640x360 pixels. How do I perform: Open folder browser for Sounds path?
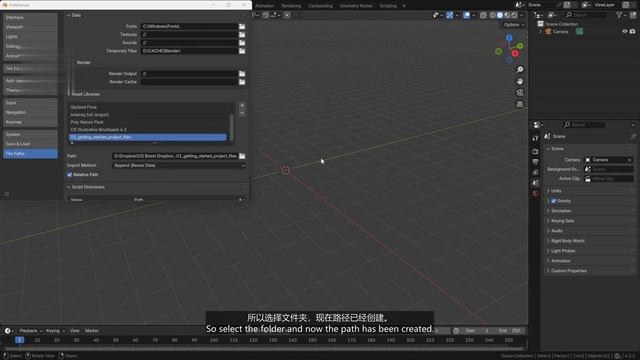[242, 42]
